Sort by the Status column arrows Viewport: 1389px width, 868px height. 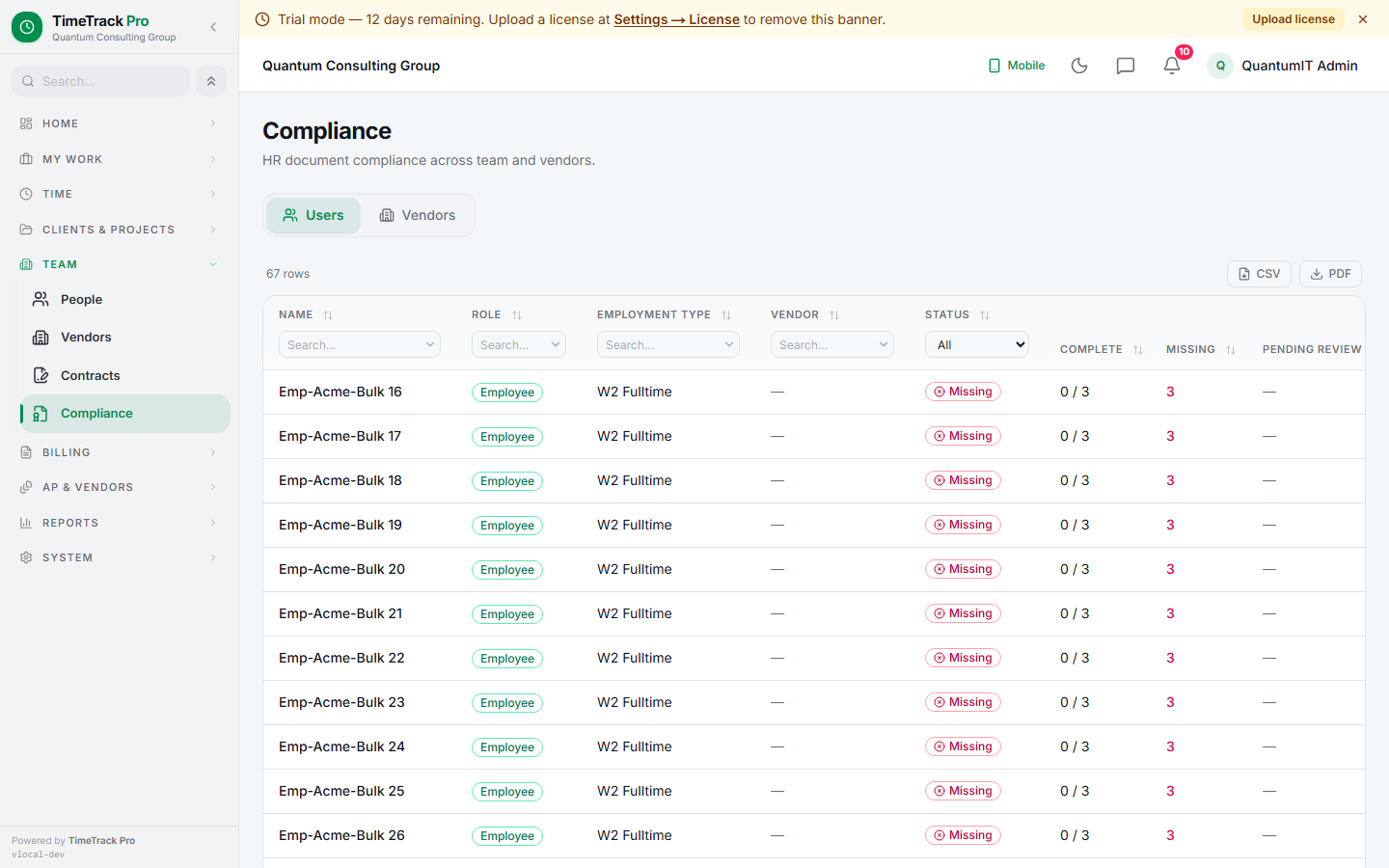[x=985, y=315]
